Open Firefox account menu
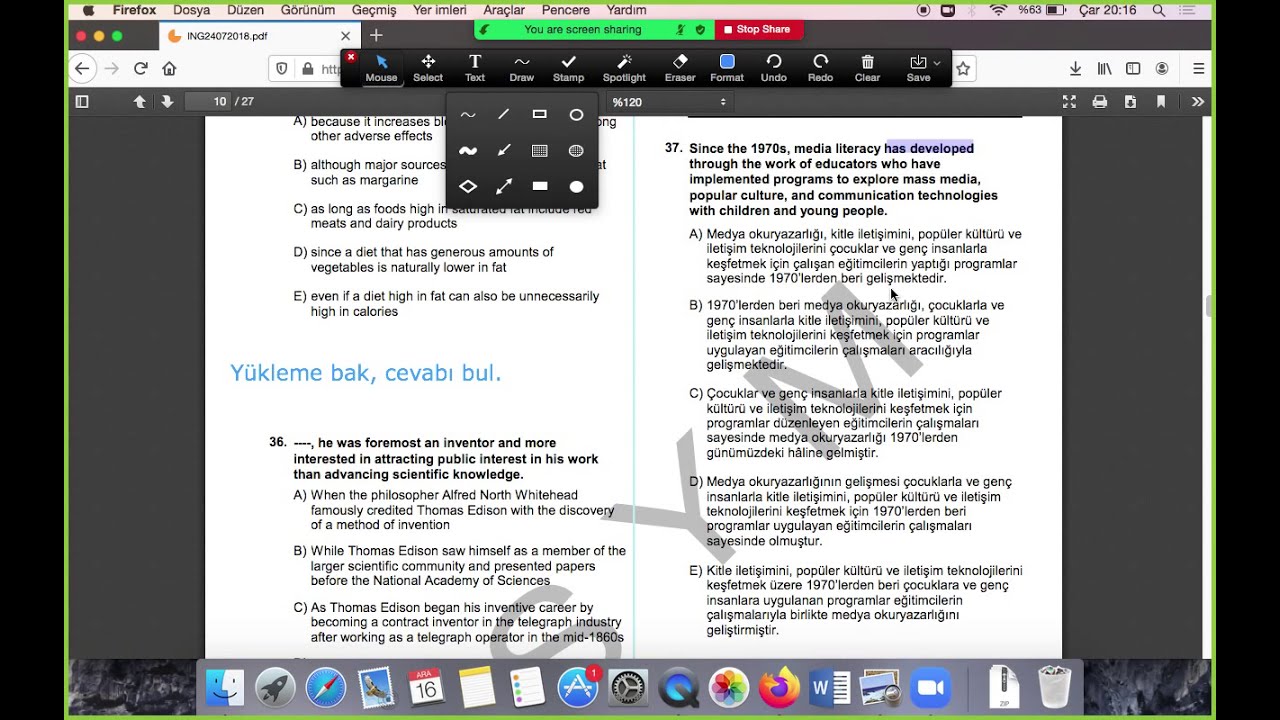Screen dimensions: 1280x720 pyautogui.click(x=1162, y=69)
